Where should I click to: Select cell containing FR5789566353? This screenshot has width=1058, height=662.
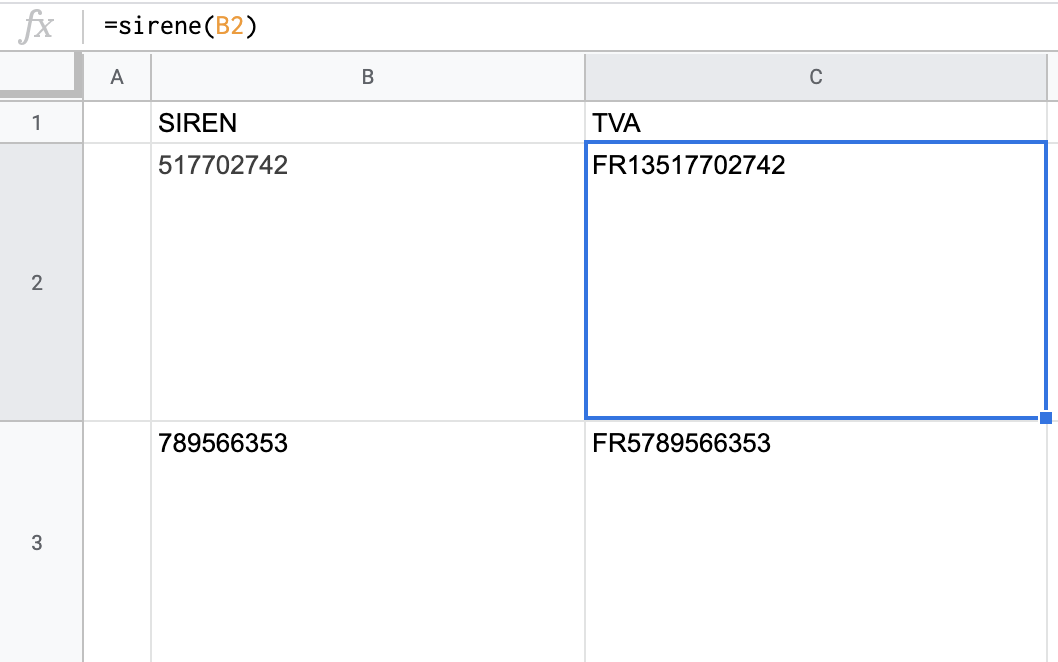click(x=816, y=542)
